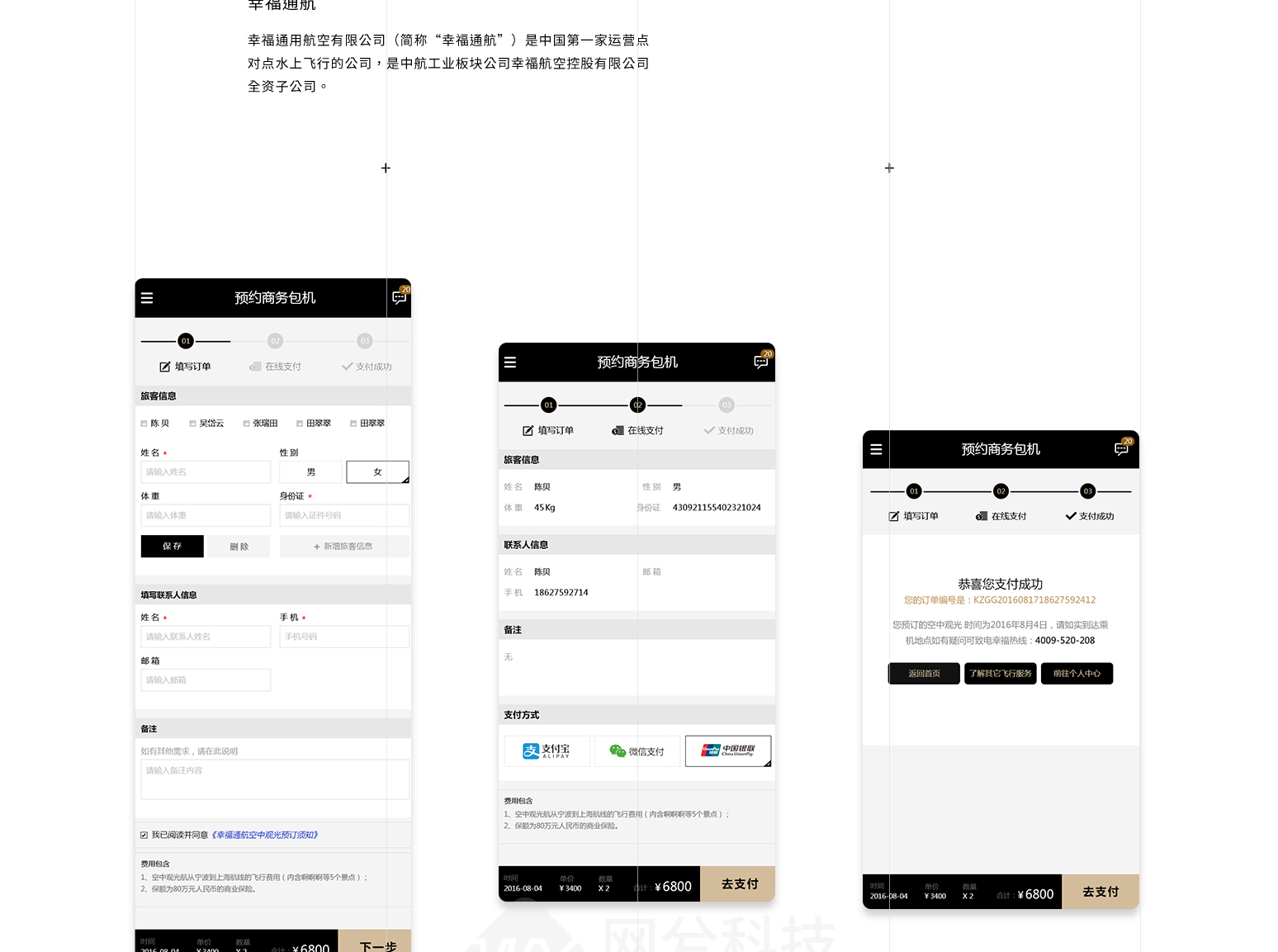Open chat messages icon on the payment screen
The width and height of the screenshot is (1278, 952).
[761, 362]
